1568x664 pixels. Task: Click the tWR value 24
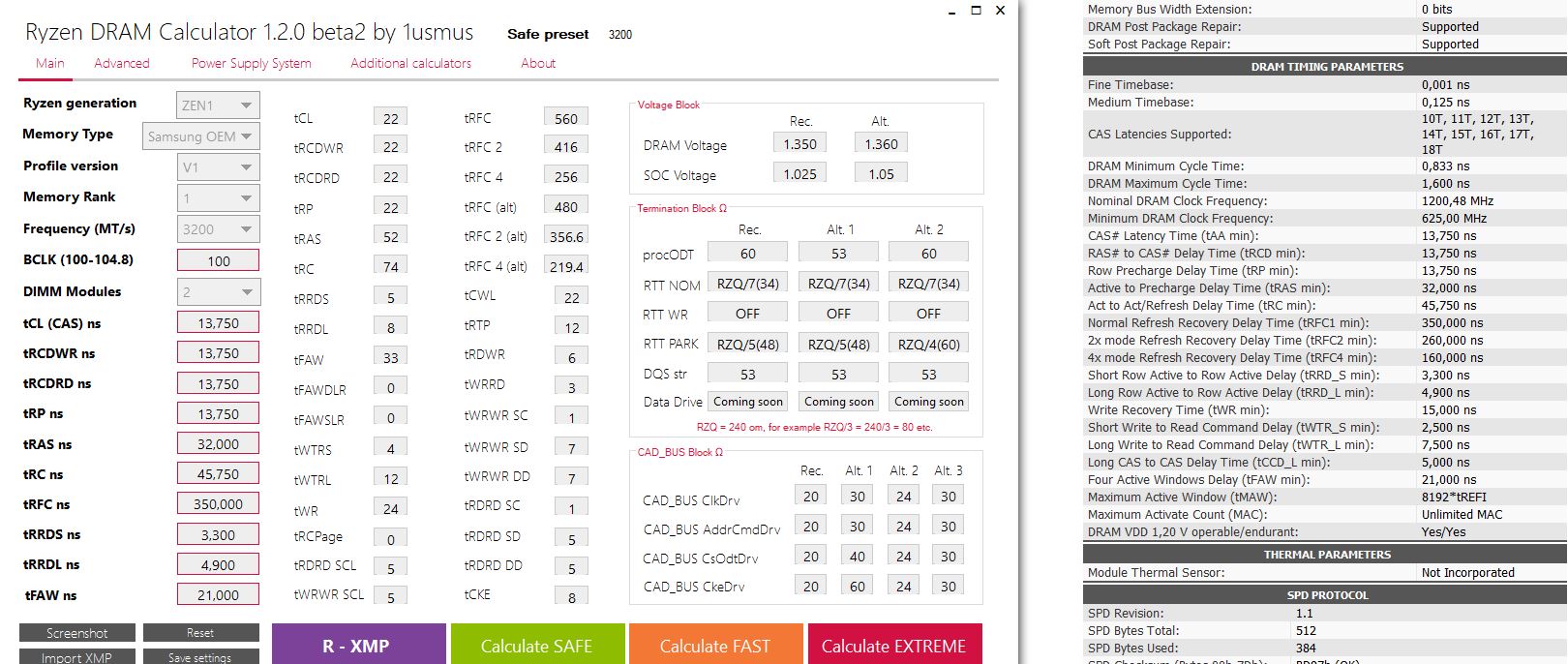click(390, 508)
